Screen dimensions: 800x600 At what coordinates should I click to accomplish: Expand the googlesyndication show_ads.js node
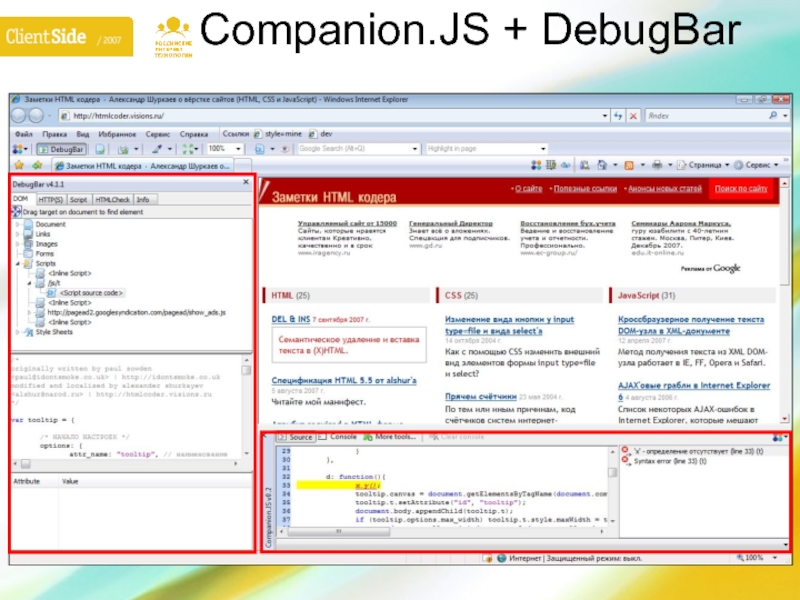tap(30, 312)
